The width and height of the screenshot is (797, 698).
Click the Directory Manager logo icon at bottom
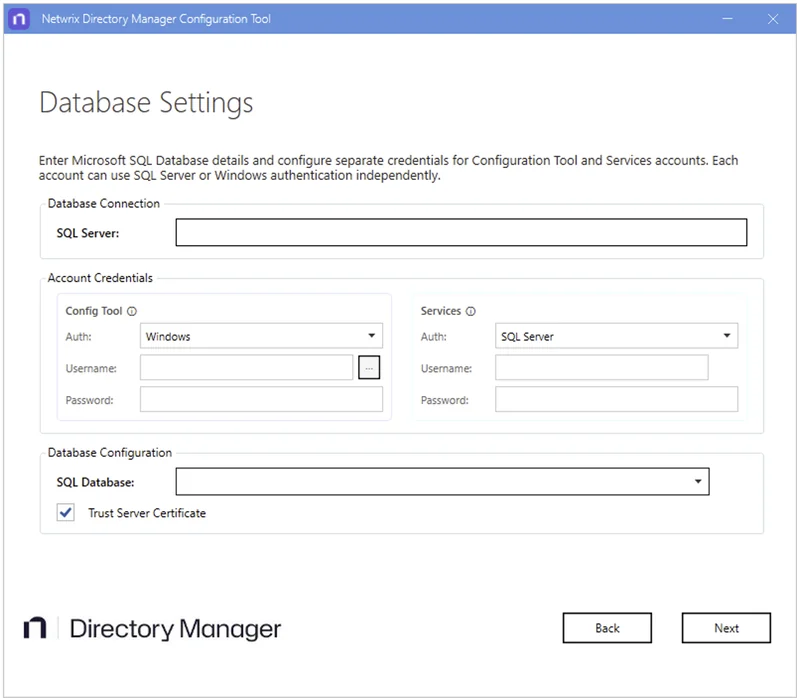35,628
